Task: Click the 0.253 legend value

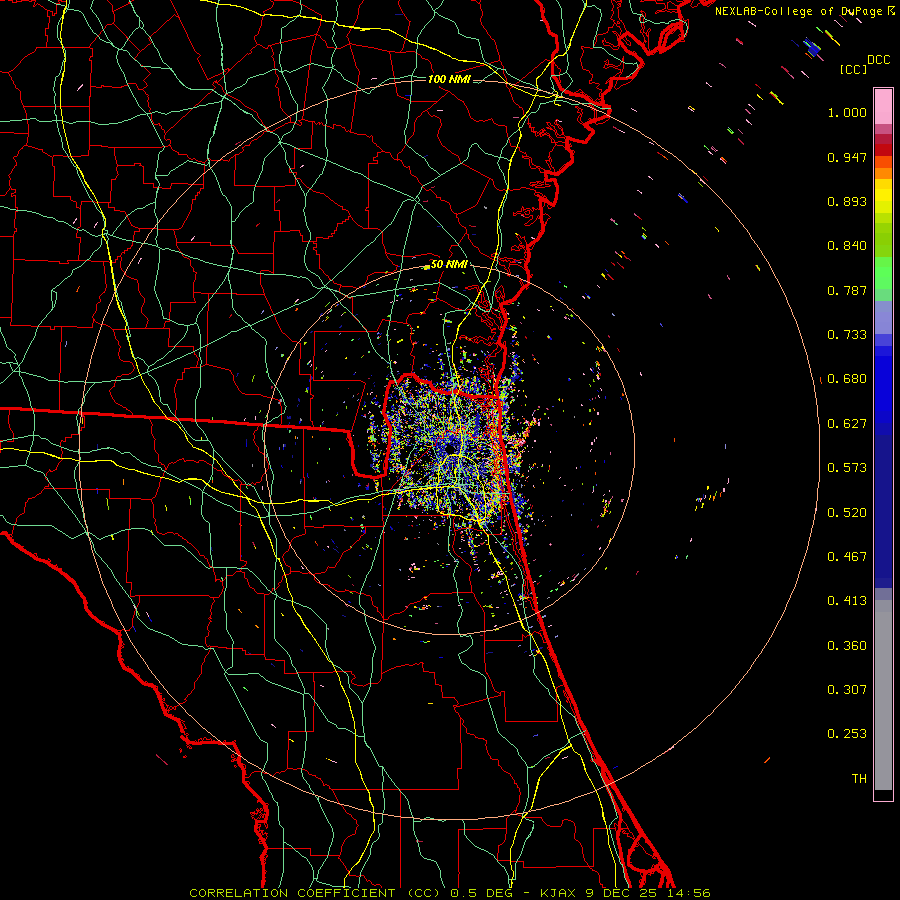Action: [847, 734]
